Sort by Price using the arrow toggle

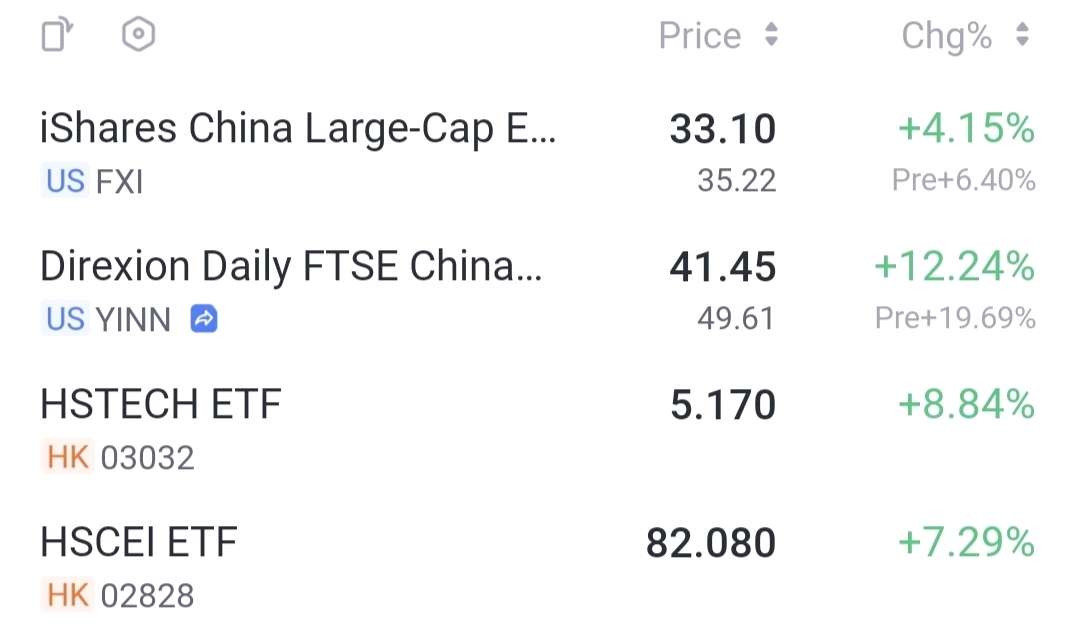[x=771, y=34]
